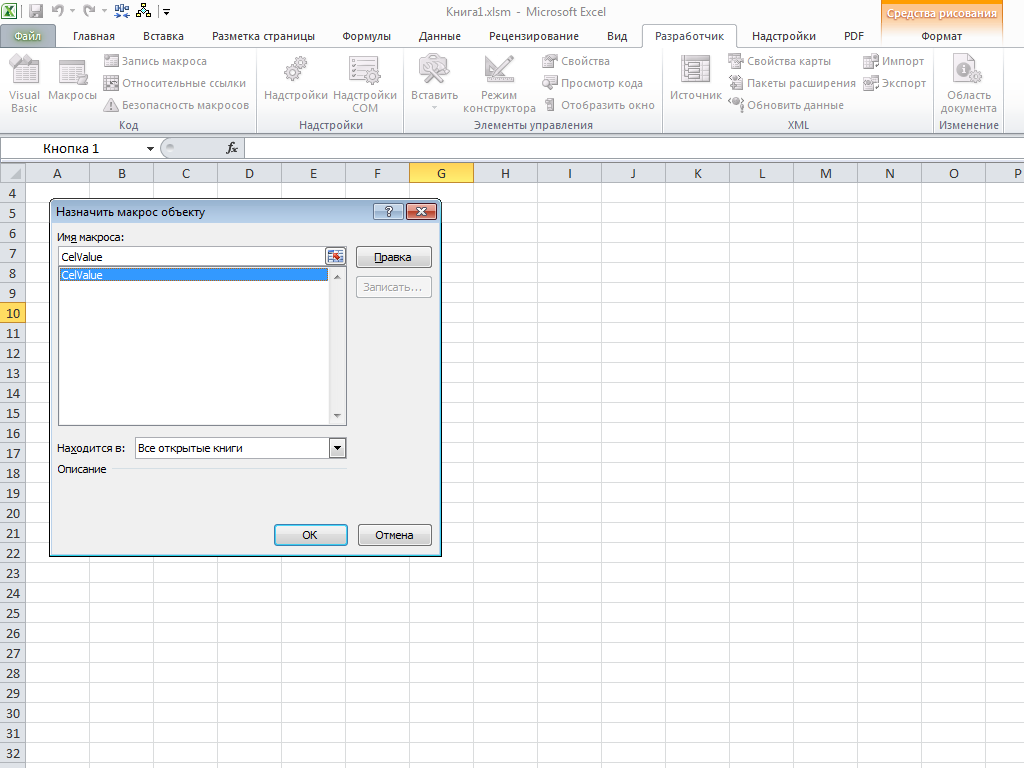Expand the Name Box dropdown arrow
The image size is (1024, 768).
[150, 148]
